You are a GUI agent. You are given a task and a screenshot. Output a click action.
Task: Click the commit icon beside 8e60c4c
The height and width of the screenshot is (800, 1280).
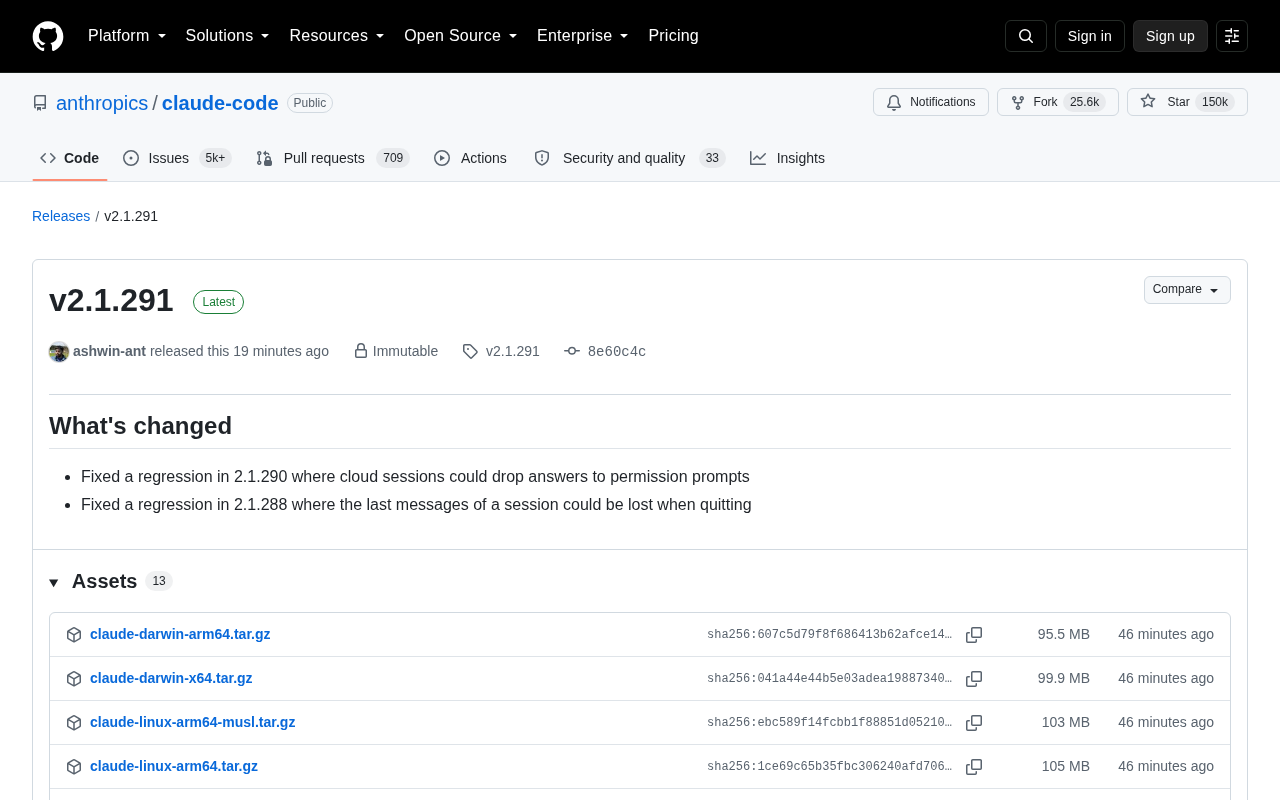coord(572,351)
